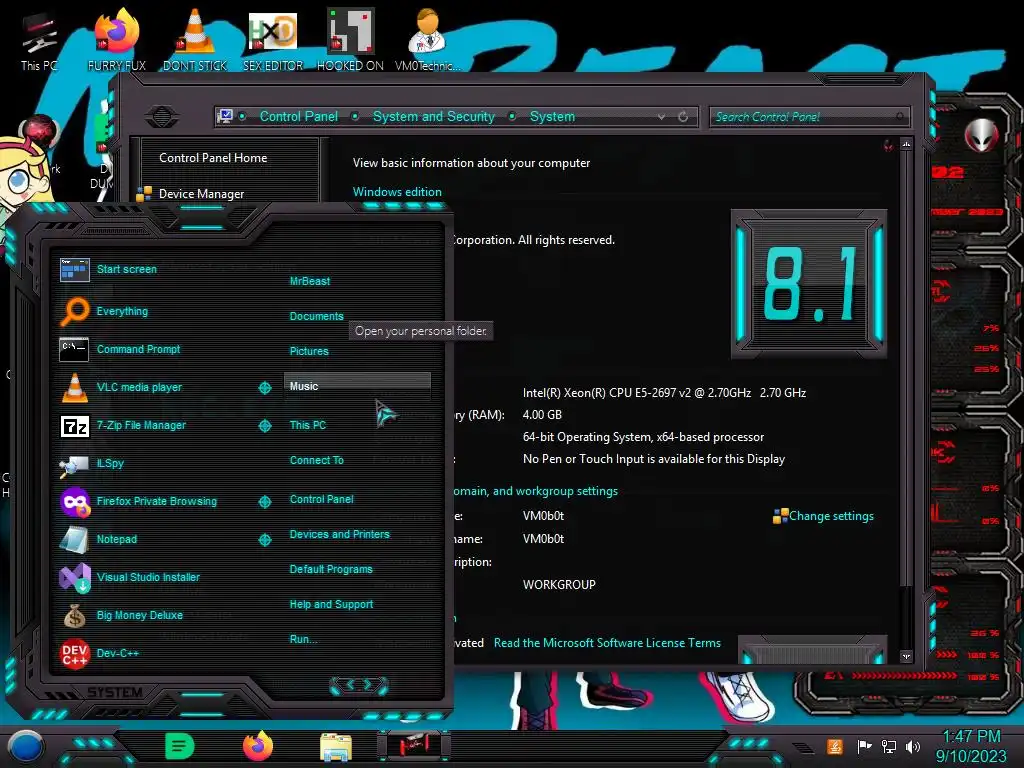Open the Start screen icon in start menu
This screenshot has width=1024, height=768.
74,269
